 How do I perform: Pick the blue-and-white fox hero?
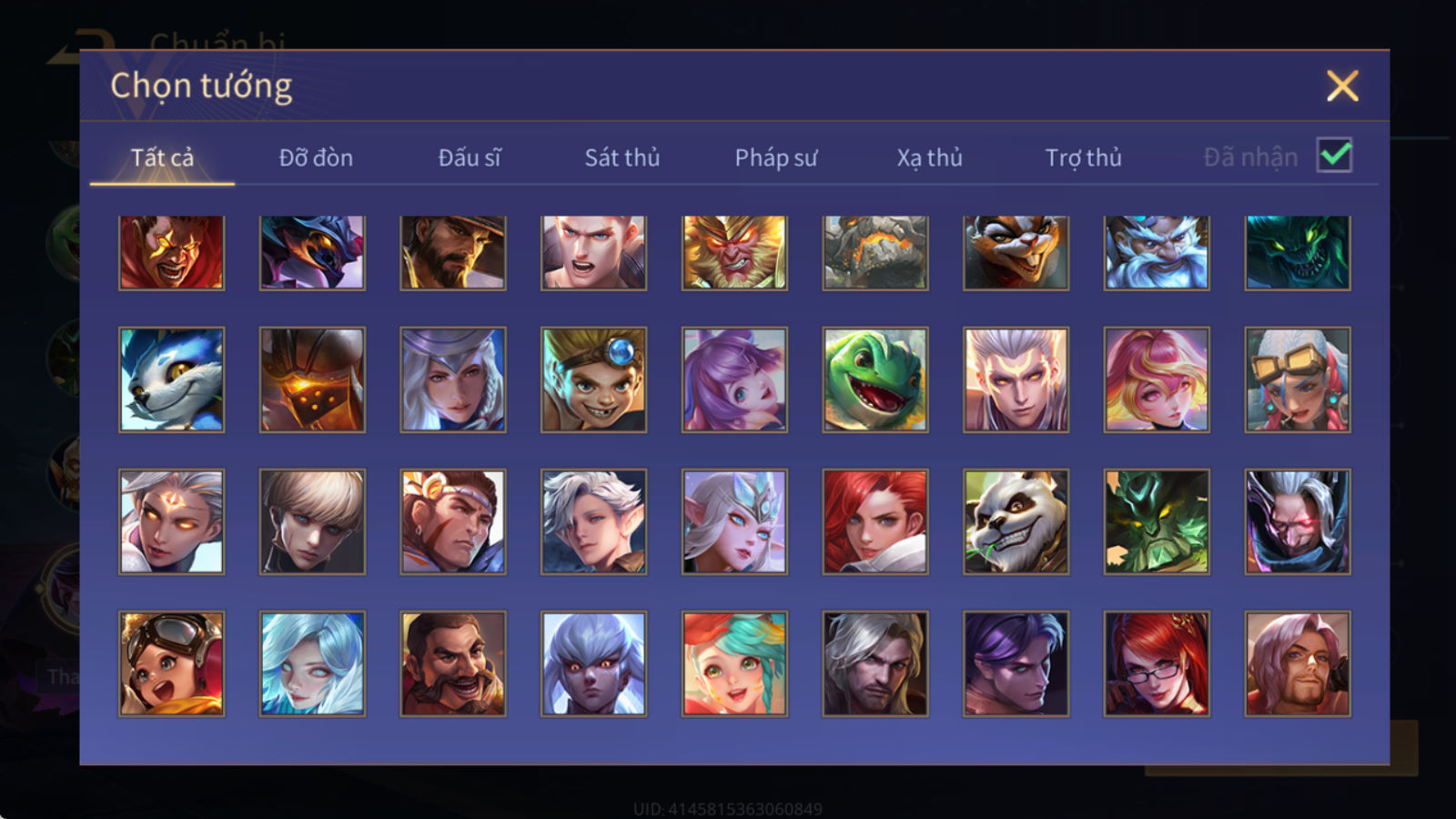pos(171,379)
